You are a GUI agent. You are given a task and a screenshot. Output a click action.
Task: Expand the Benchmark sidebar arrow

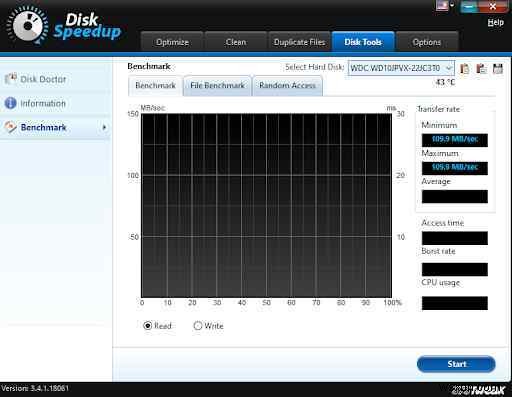tap(104, 127)
